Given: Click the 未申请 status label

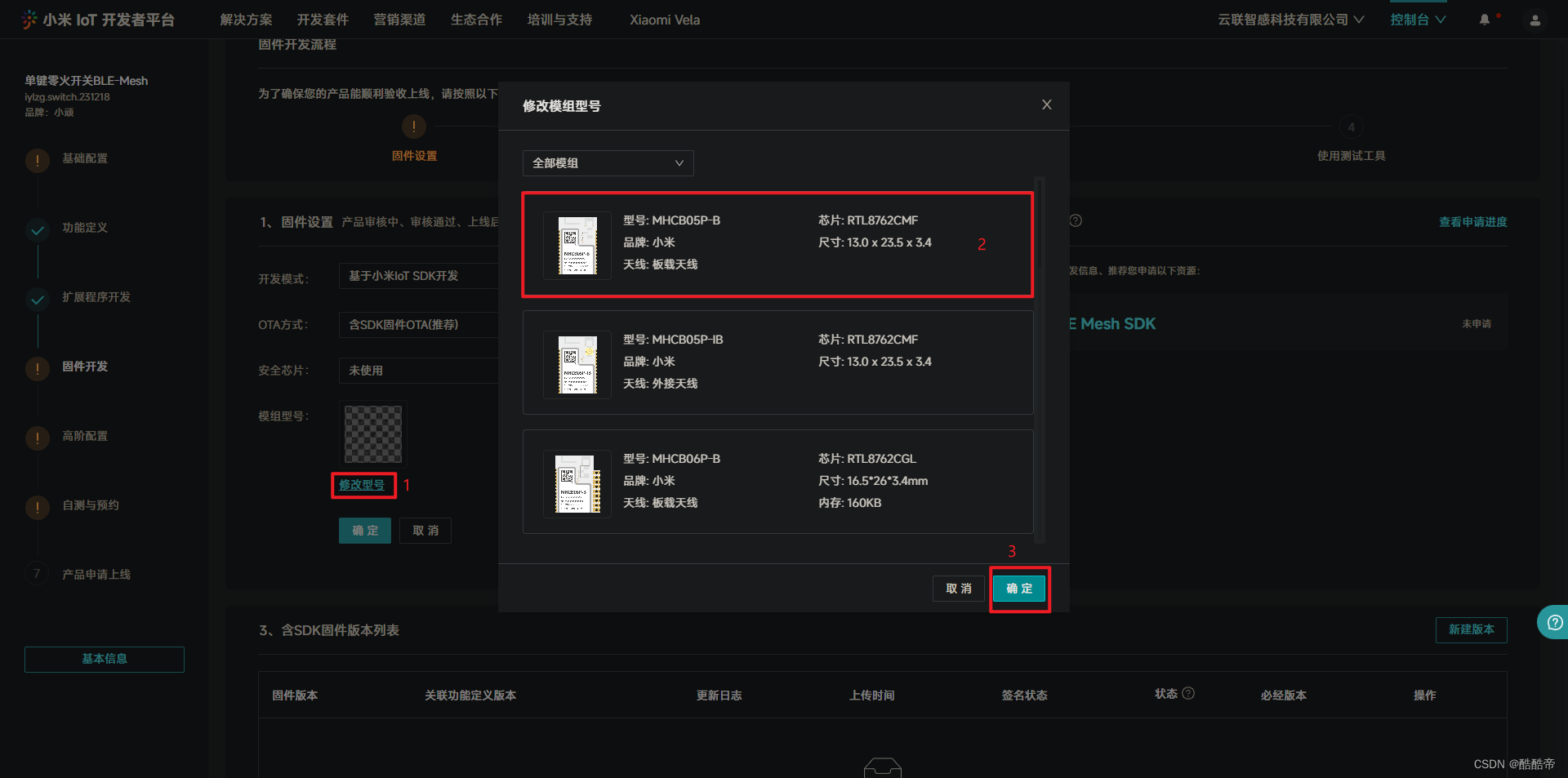Looking at the screenshot, I should (1476, 324).
